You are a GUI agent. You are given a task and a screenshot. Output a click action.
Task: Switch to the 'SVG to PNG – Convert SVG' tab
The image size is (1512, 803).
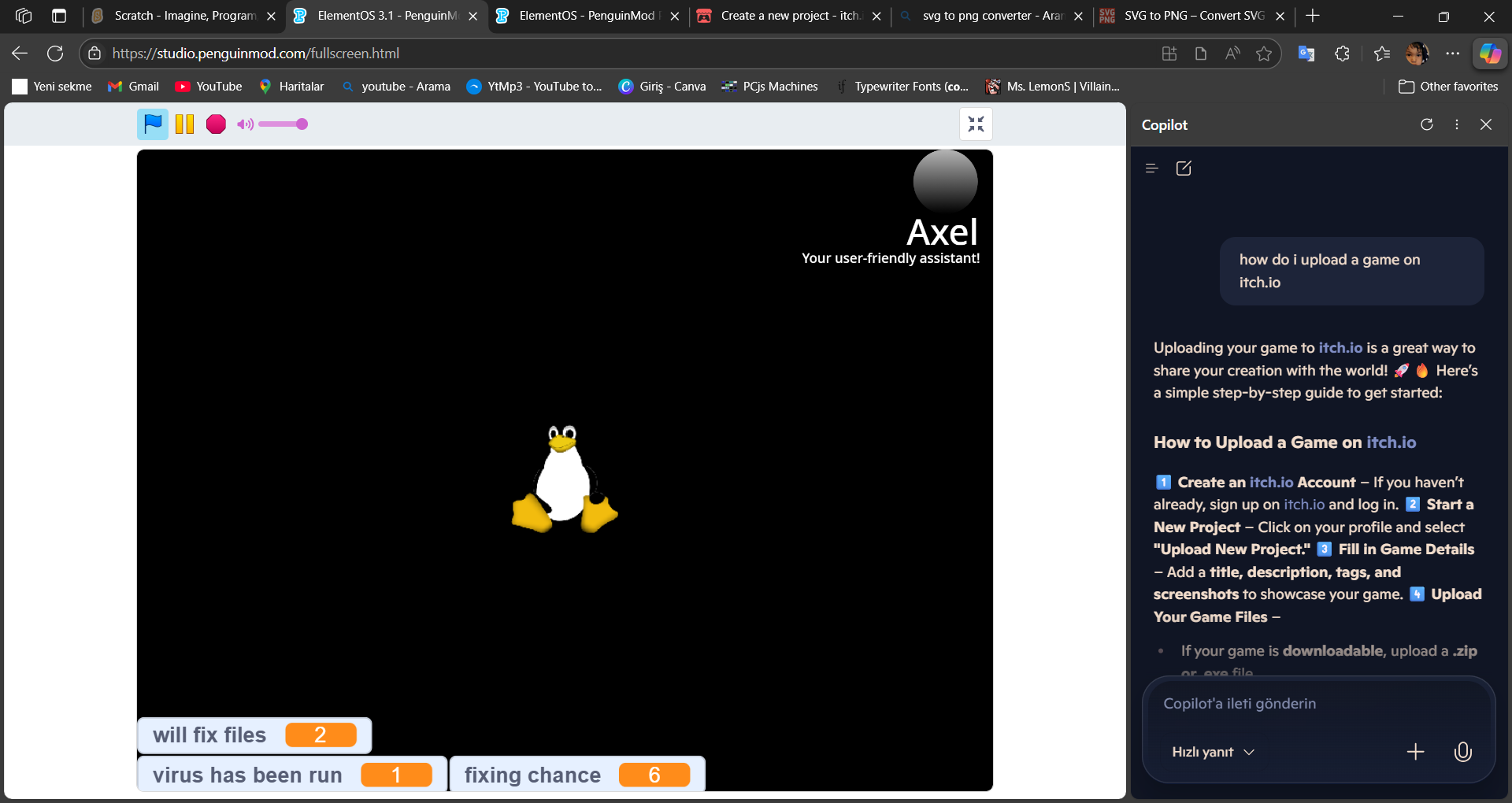(x=1193, y=16)
